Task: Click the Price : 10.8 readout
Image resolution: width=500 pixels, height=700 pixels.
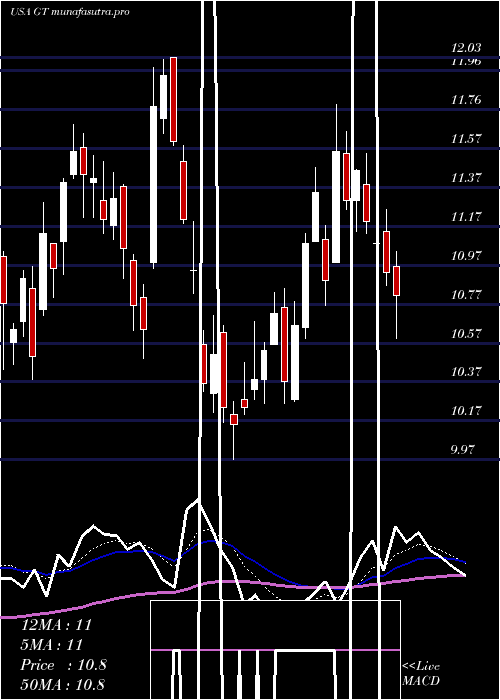Action: pos(63,665)
